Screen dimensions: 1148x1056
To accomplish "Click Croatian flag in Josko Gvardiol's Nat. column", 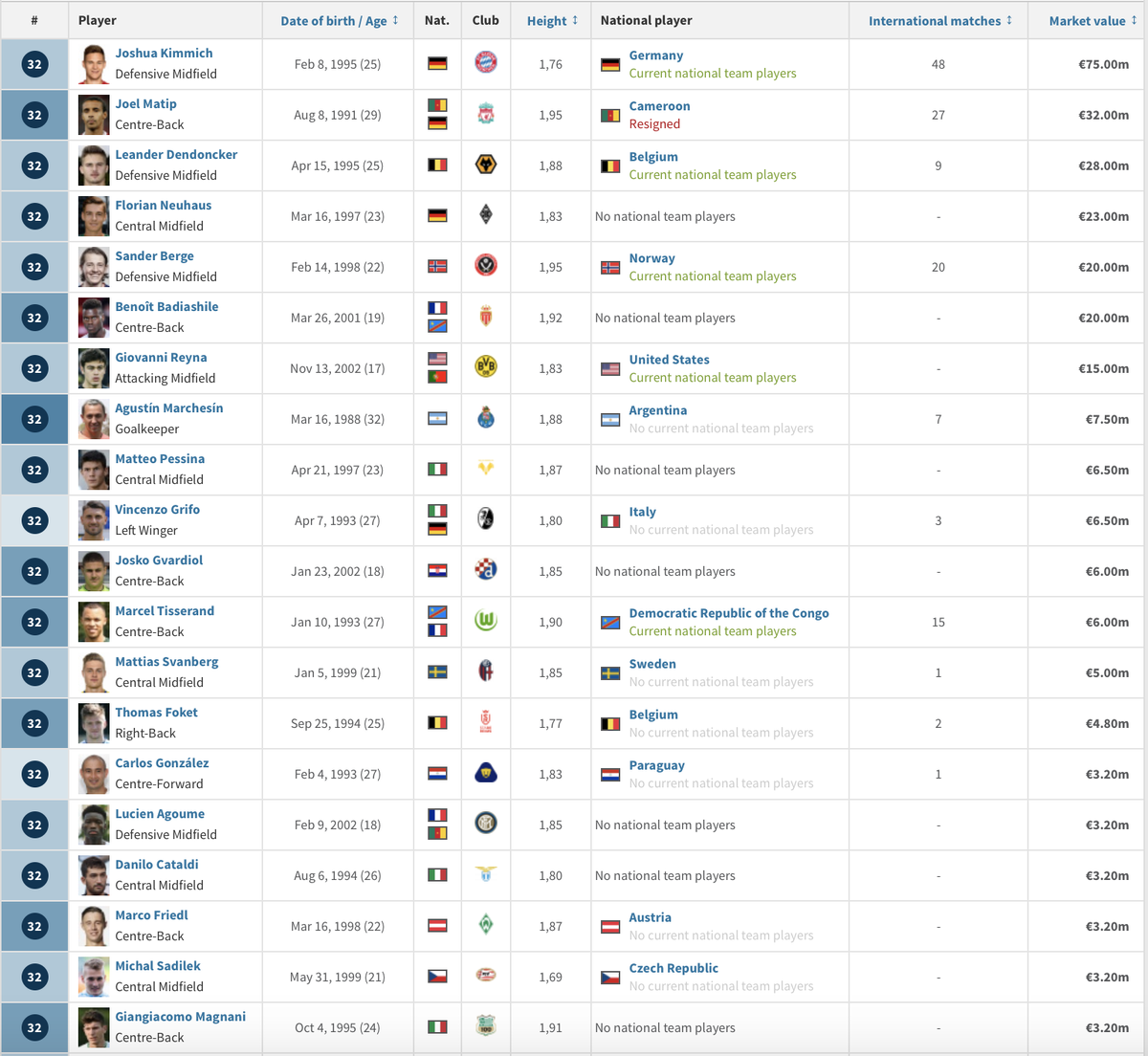I will (x=437, y=571).
